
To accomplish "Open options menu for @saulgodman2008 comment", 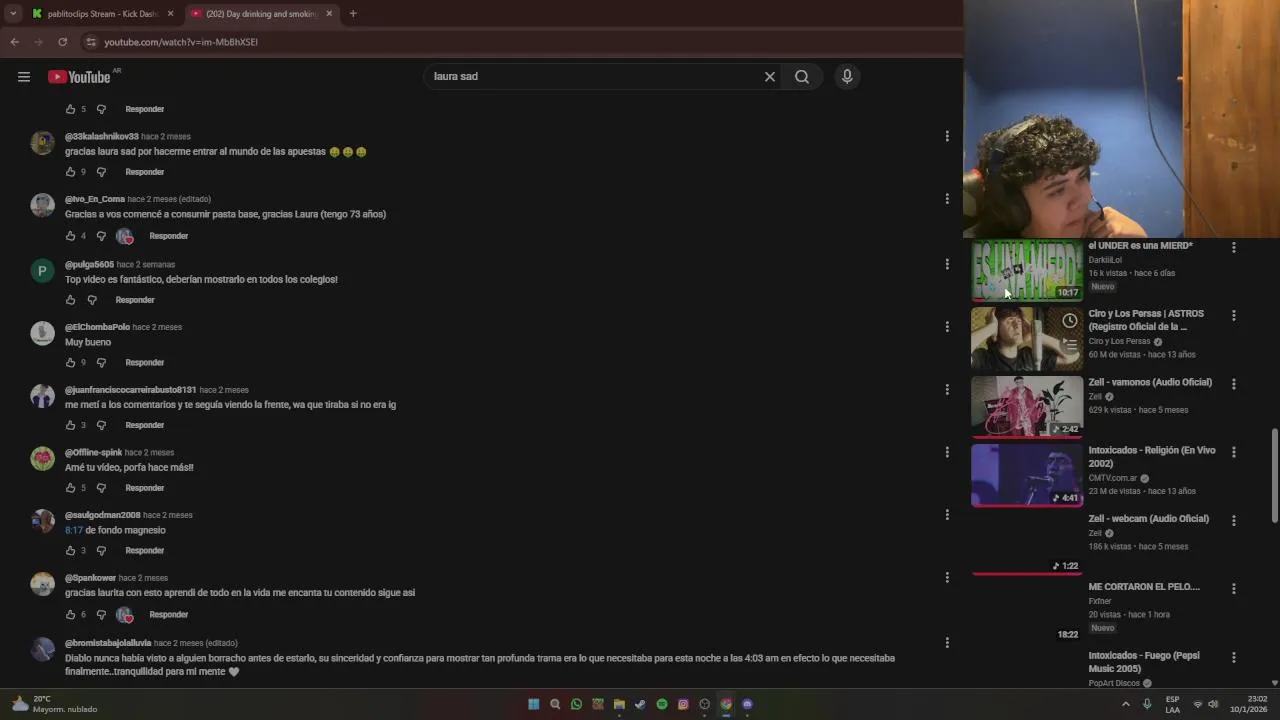I will pyautogui.click(x=947, y=515).
